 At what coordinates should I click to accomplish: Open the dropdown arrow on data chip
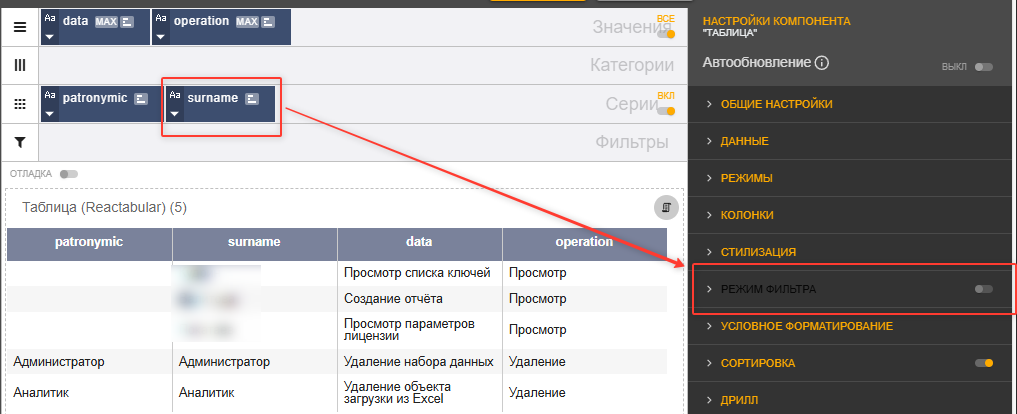click(x=50, y=36)
